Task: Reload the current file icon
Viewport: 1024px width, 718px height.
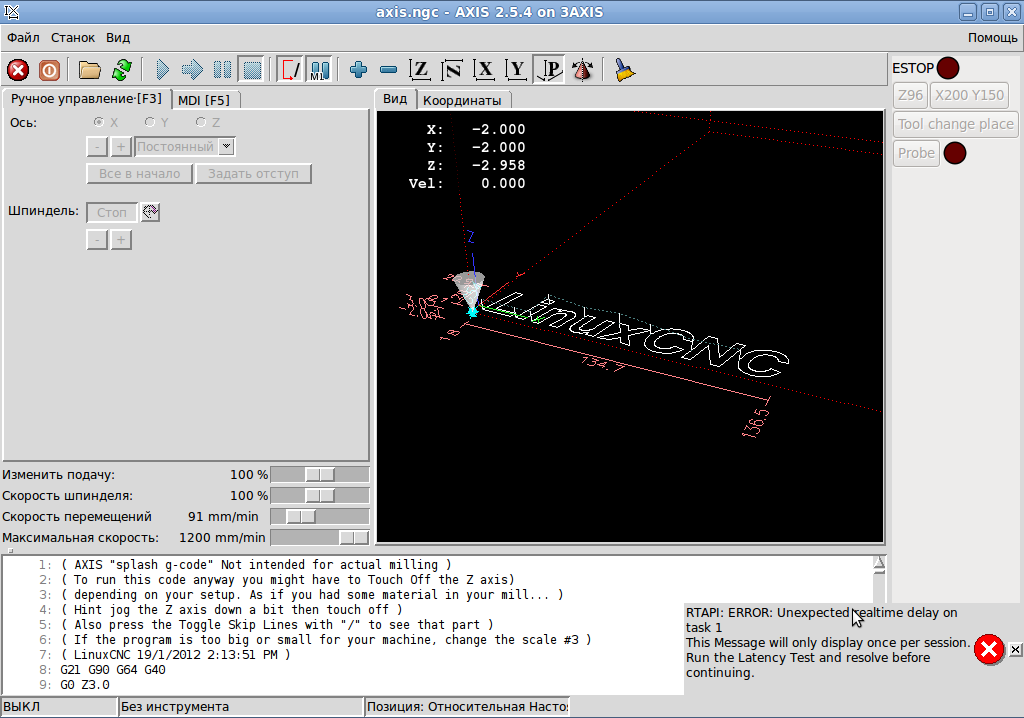Action: (121, 70)
